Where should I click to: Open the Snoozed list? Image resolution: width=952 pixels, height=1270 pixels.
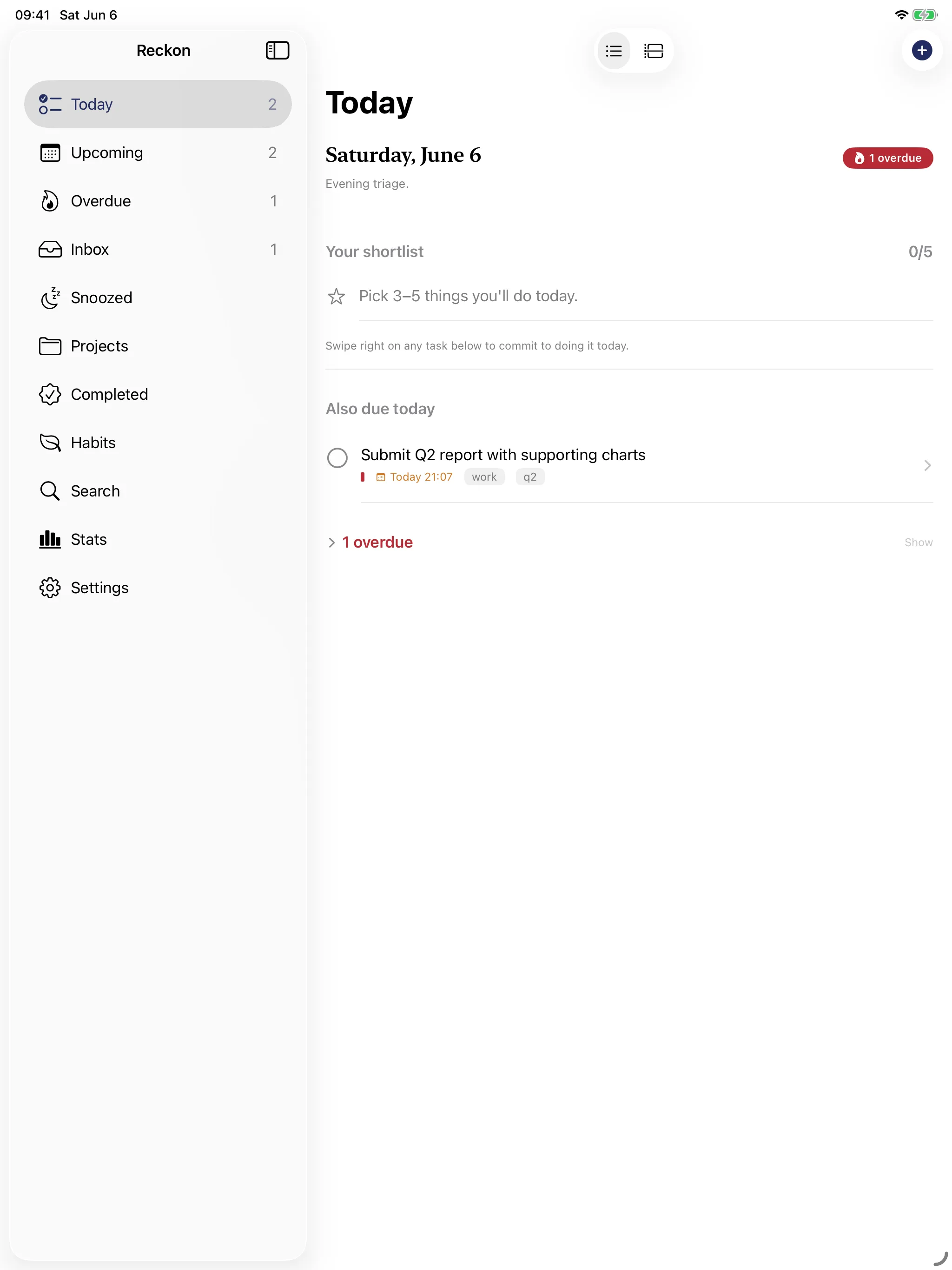(x=158, y=298)
